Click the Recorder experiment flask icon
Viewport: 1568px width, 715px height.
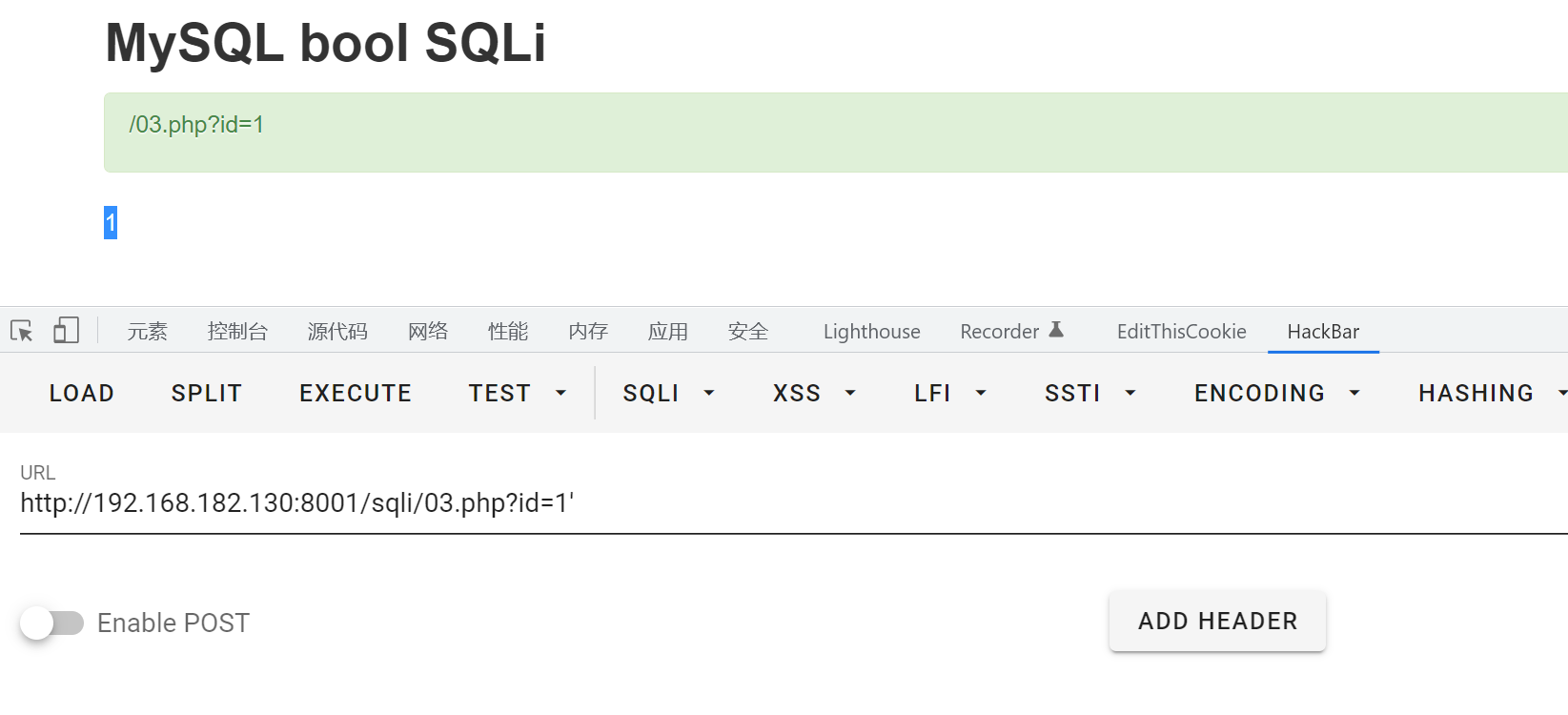(1055, 329)
